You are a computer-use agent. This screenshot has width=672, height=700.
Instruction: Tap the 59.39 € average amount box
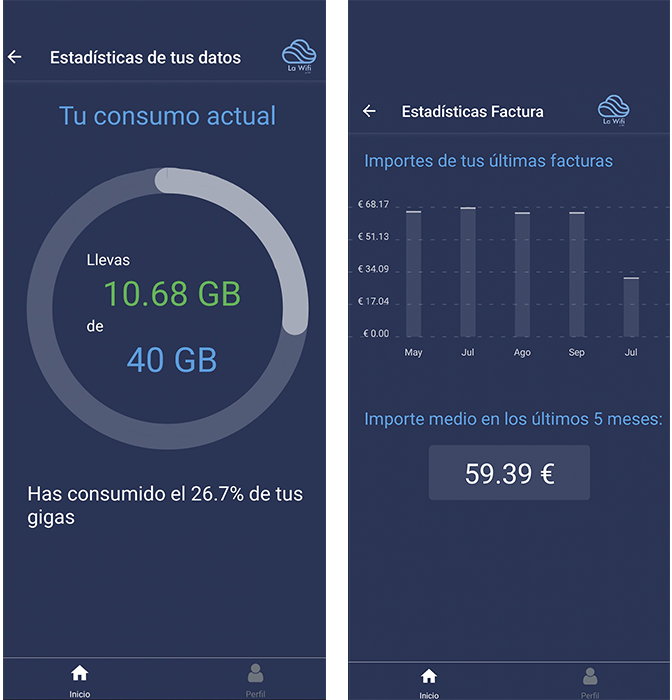[x=509, y=472]
